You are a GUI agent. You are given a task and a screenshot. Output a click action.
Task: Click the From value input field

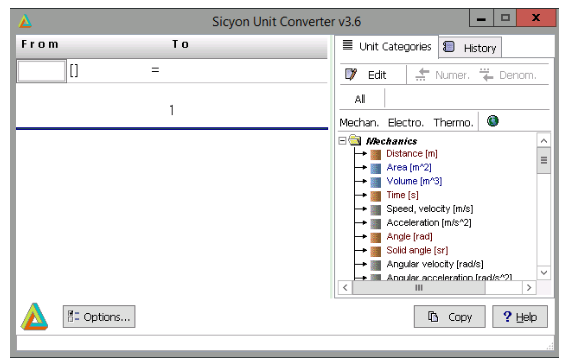click(41, 71)
